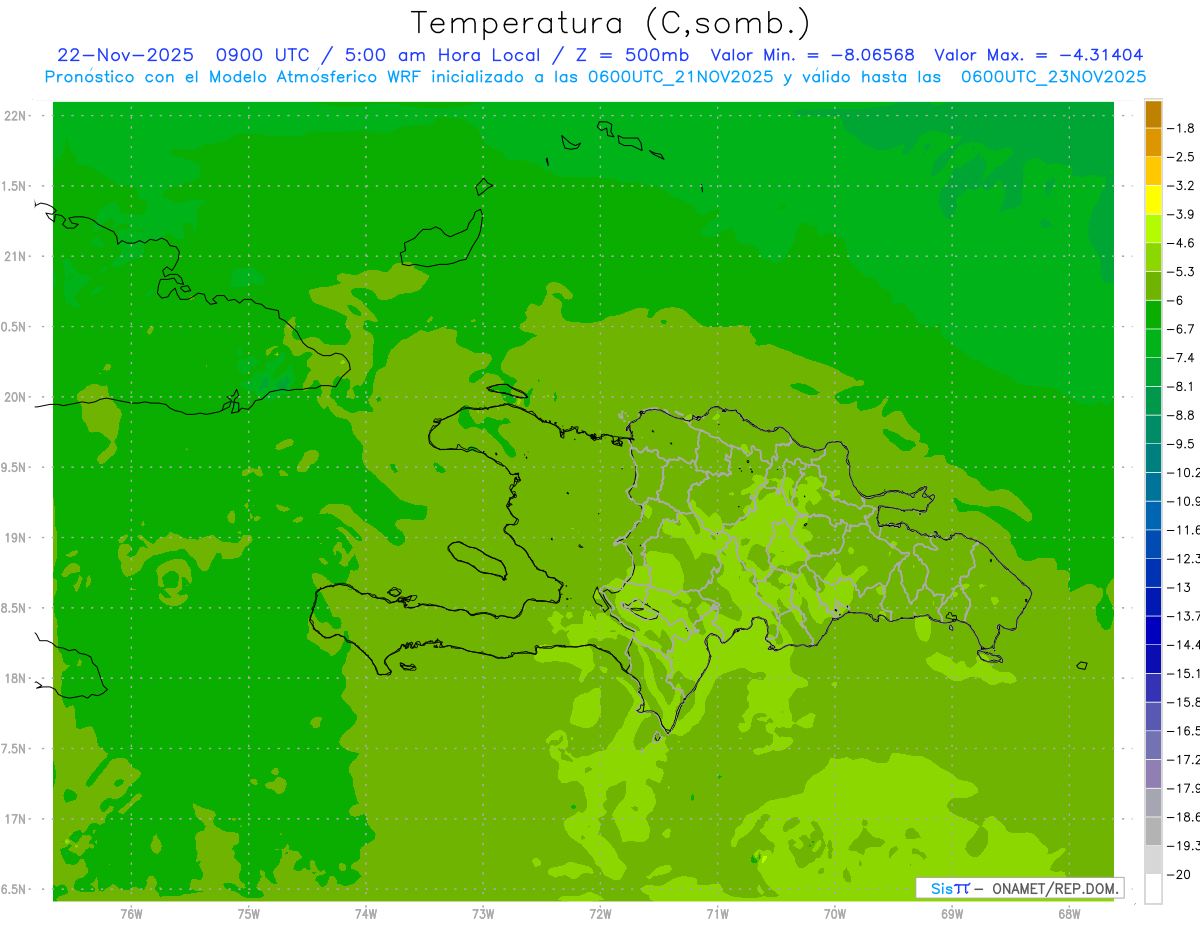Click the "70W" longitude label
Image resolution: width=1200 pixels, height=927 pixels.
(835, 913)
